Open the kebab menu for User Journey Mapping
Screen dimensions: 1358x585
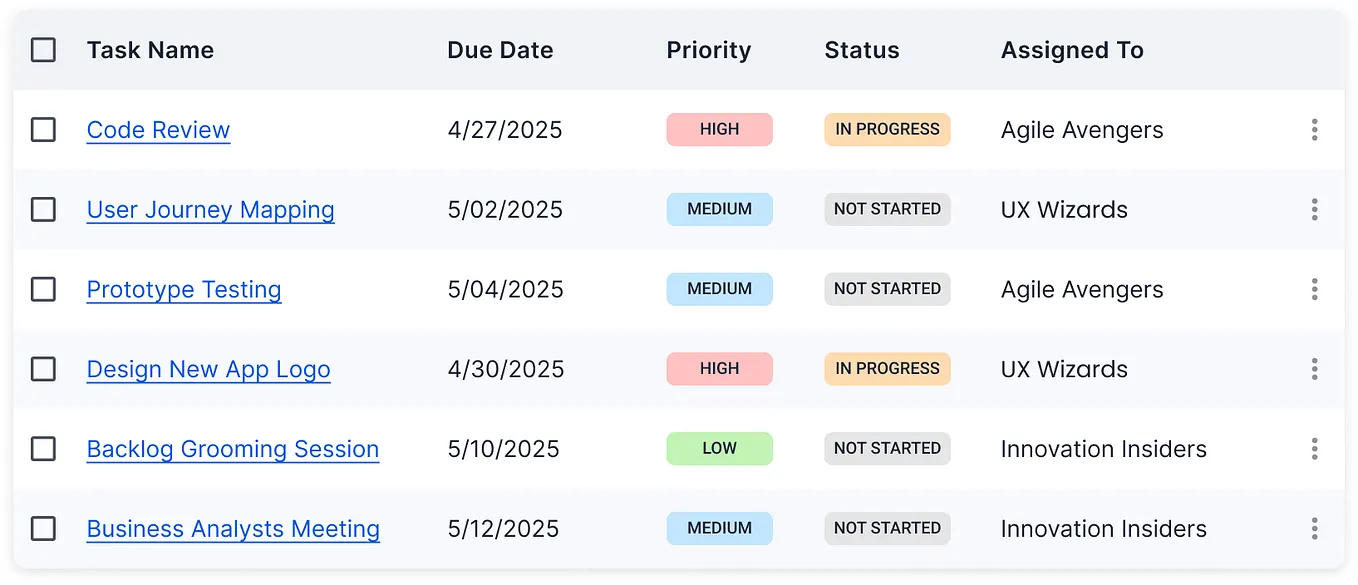click(x=1314, y=210)
